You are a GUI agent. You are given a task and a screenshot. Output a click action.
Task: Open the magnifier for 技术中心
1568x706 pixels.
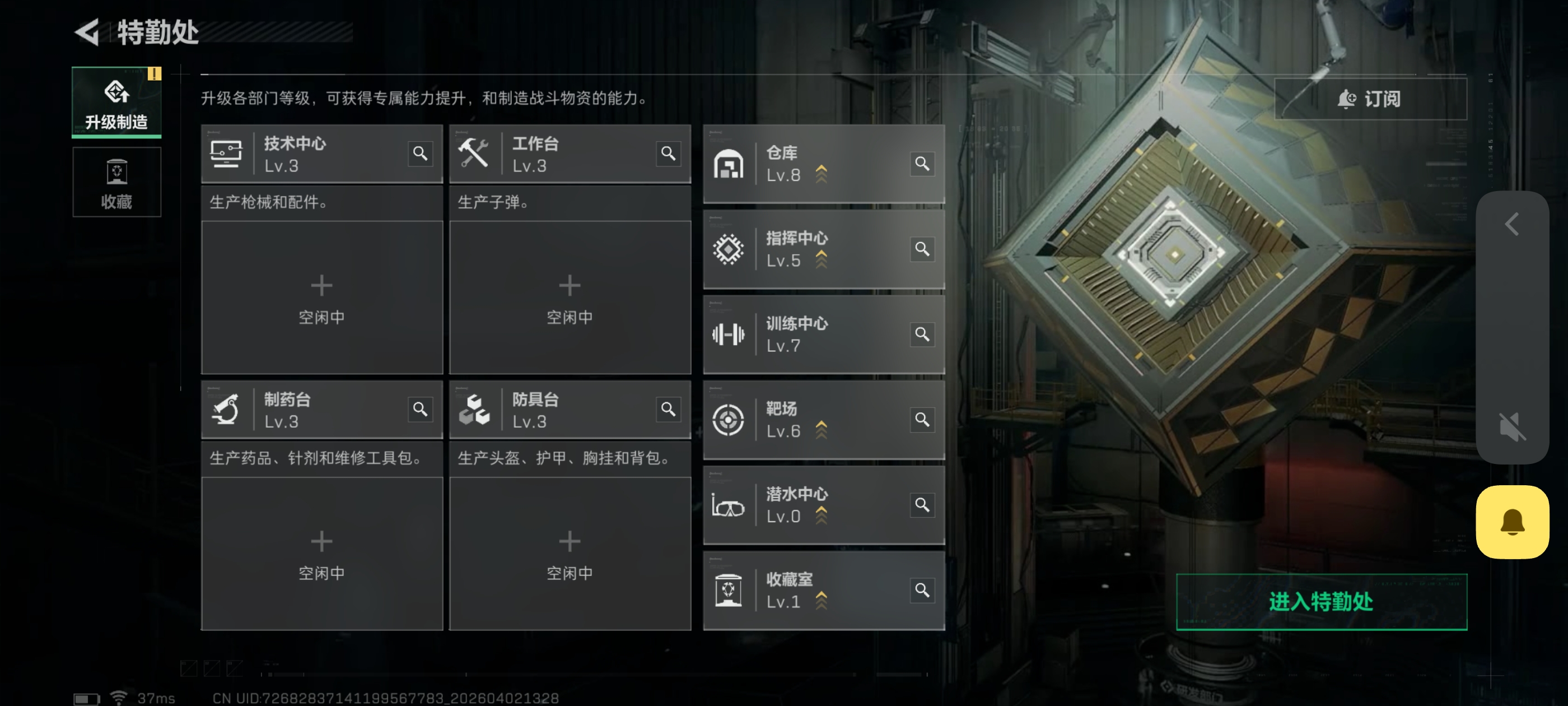click(420, 154)
